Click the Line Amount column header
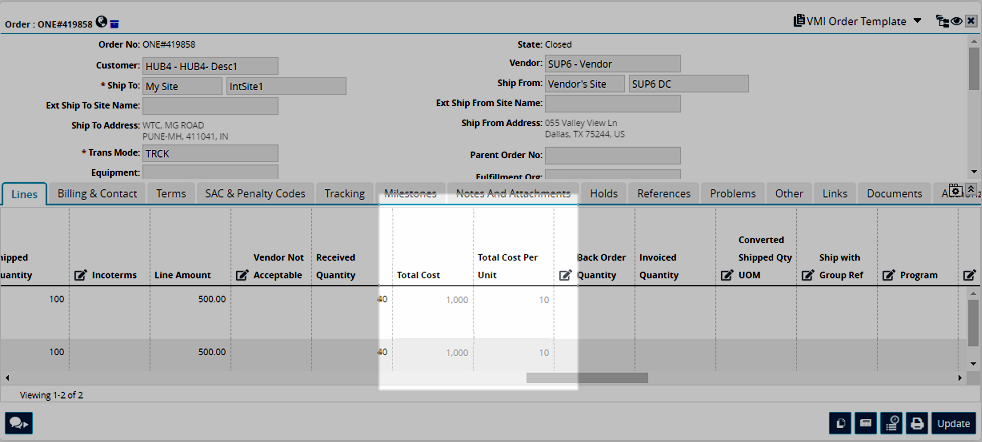Image resolution: width=982 pixels, height=442 pixels. point(183,275)
